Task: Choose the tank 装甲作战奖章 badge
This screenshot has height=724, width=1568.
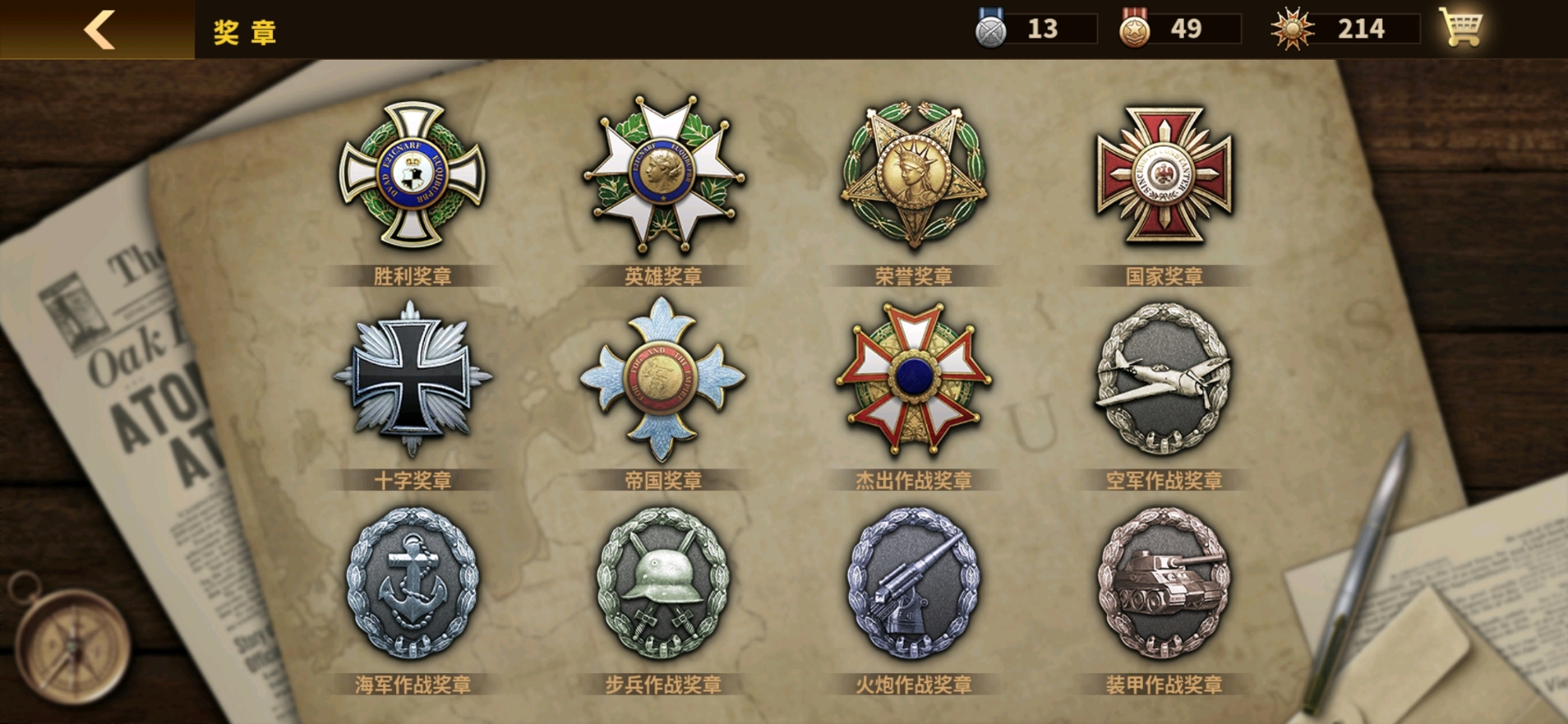Action: (1164, 583)
